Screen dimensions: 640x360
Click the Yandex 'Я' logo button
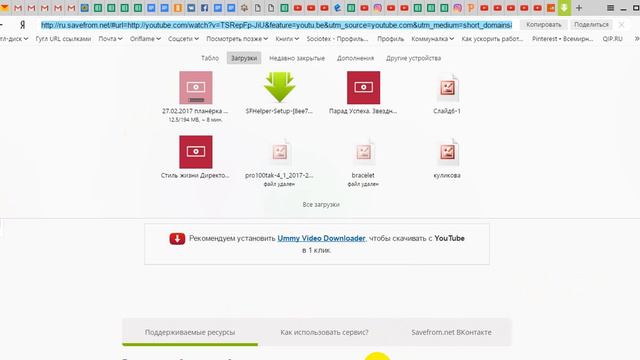click(x=22, y=25)
